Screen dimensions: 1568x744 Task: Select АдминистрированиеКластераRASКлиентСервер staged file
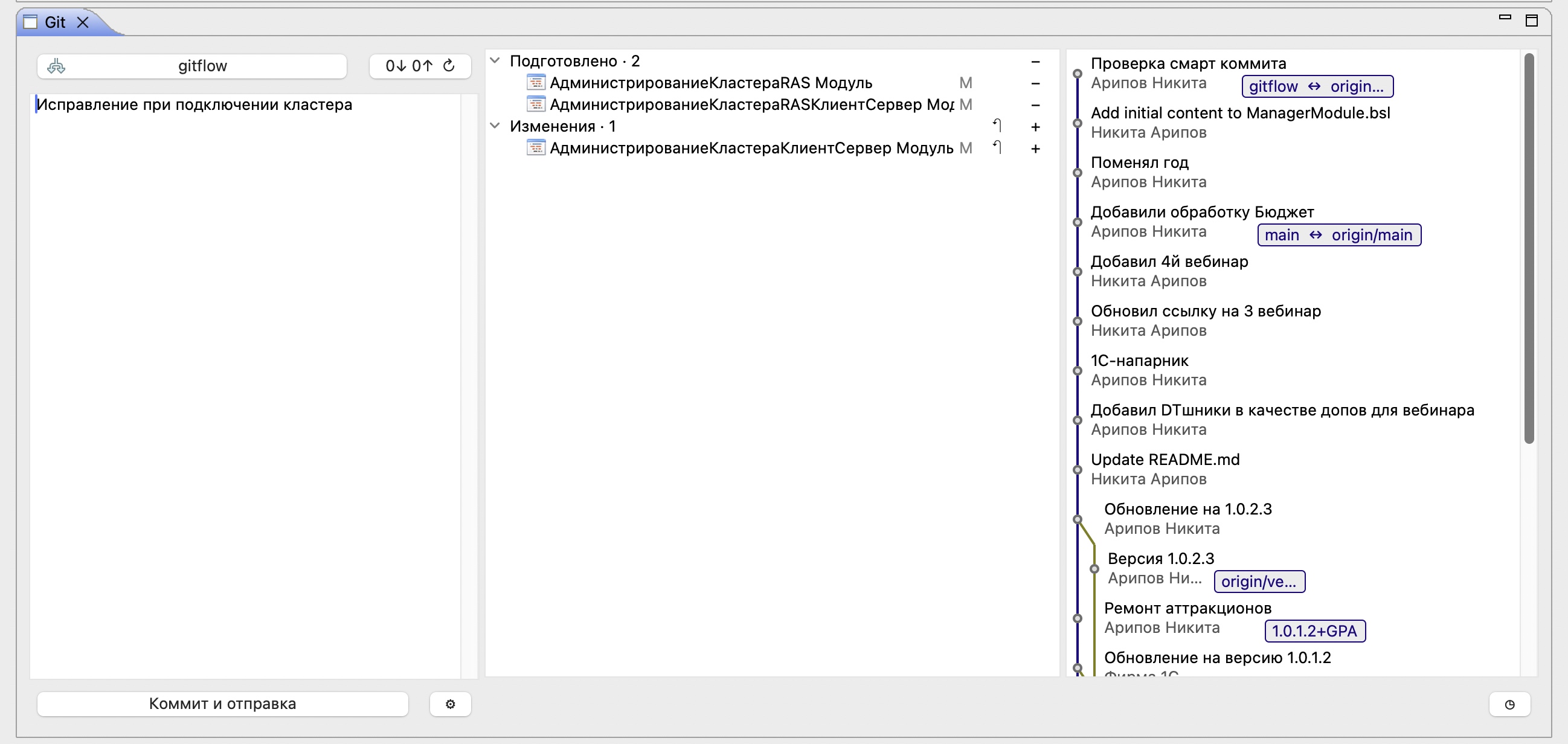tap(751, 104)
